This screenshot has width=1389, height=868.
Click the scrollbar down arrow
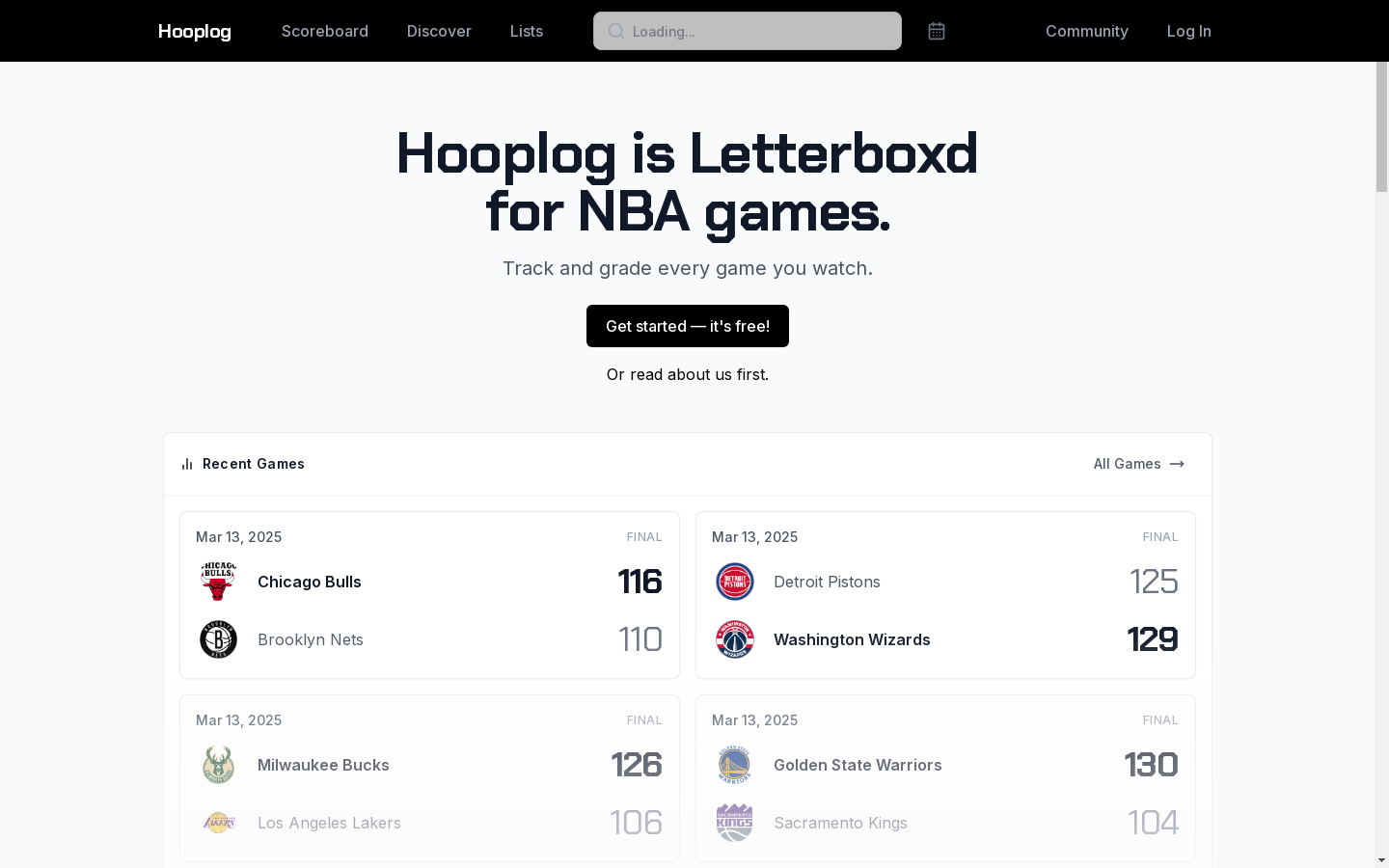[x=1381, y=859]
